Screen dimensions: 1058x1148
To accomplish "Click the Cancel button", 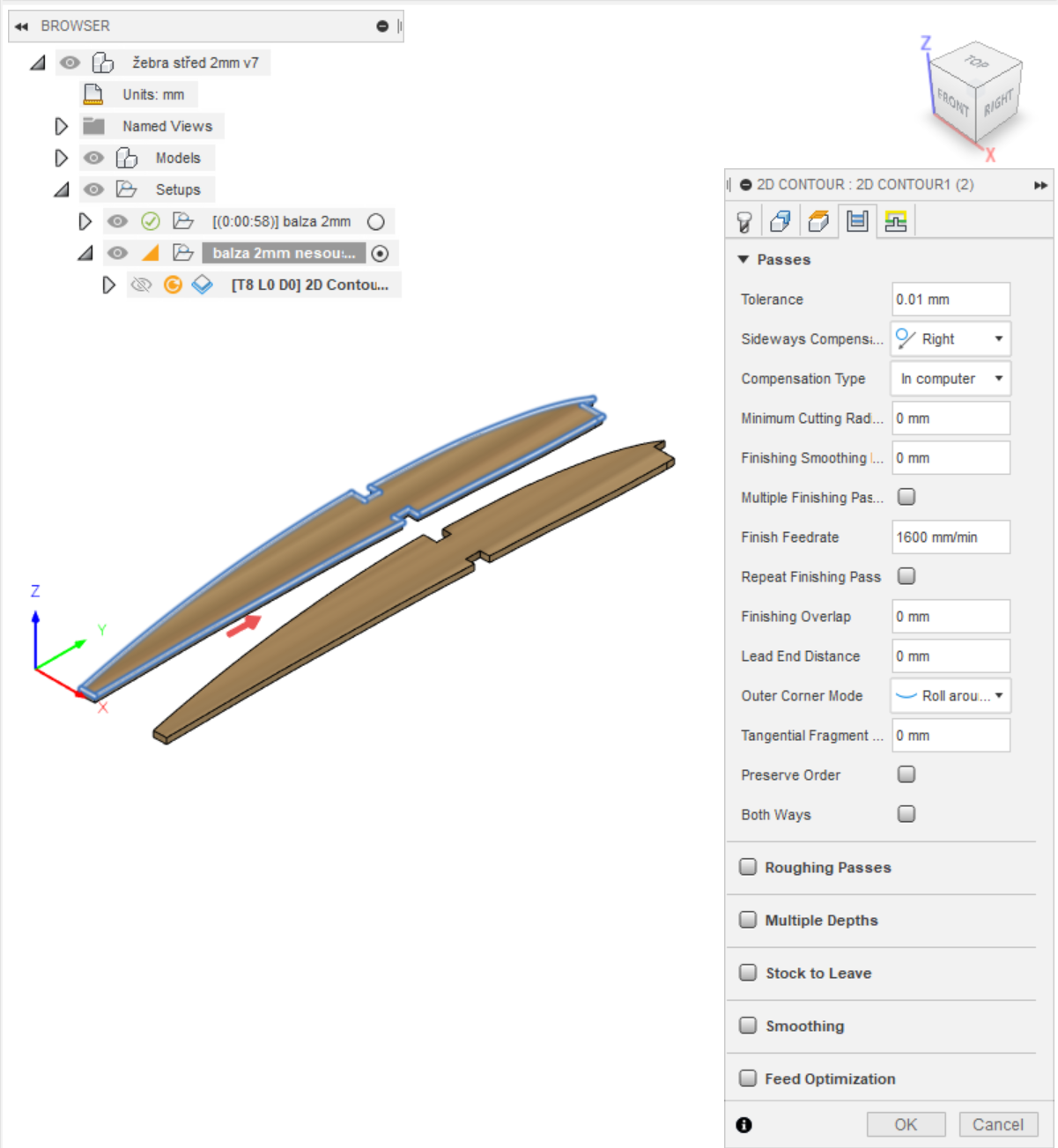I will (997, 1124).
